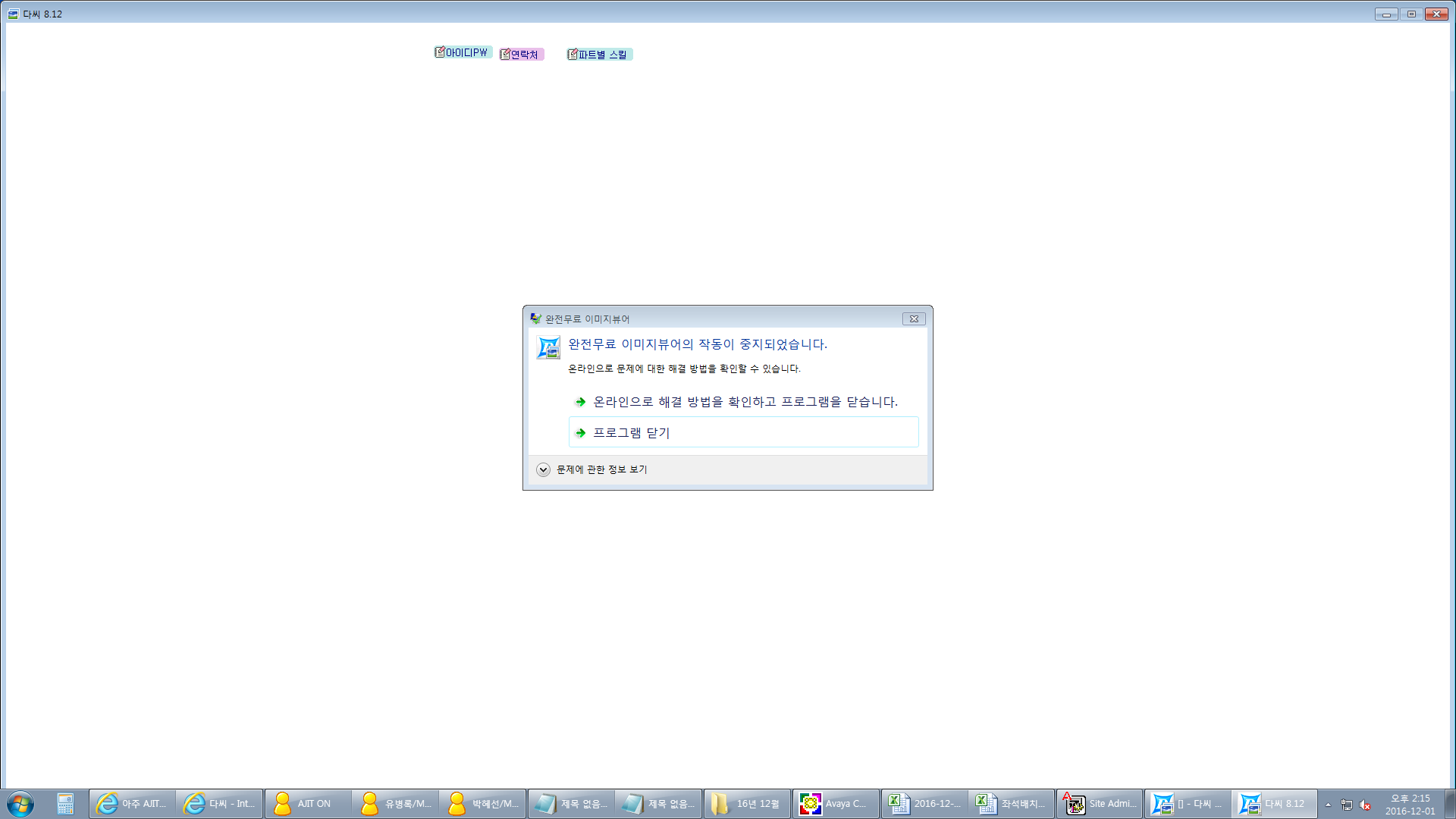Open Calculator from the taskbar
This screenshot has height=819, width=1456.
tap(65, 804)
